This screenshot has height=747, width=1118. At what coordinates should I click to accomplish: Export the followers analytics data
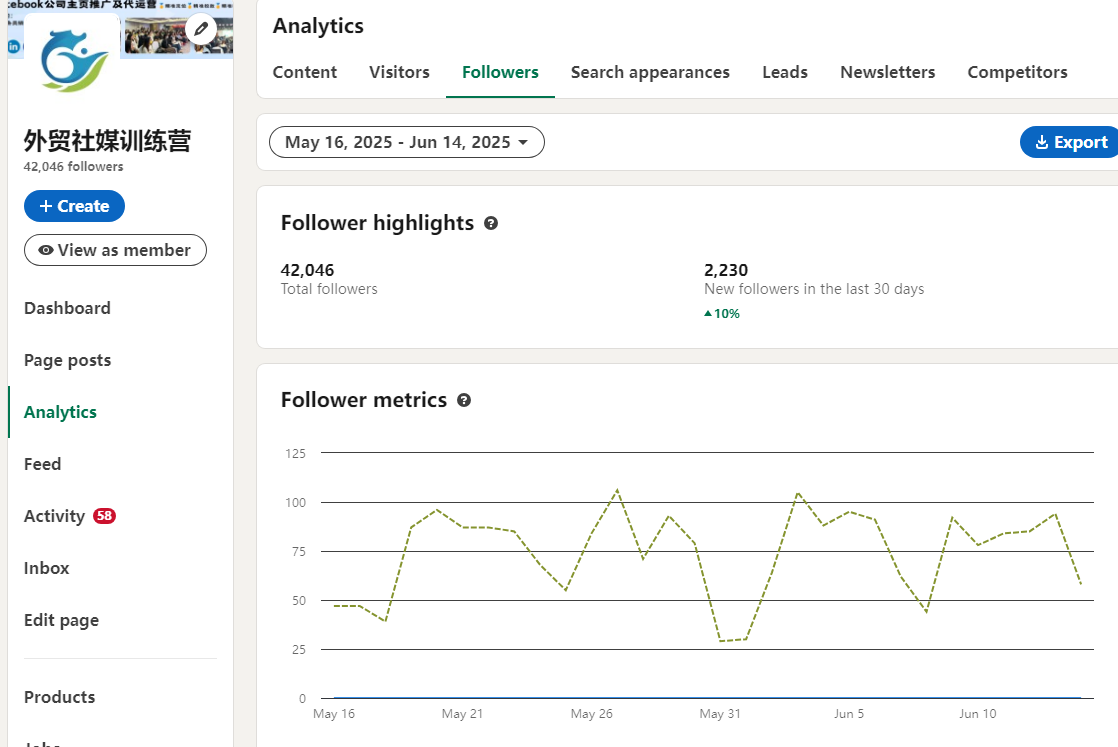[1070, 142]
